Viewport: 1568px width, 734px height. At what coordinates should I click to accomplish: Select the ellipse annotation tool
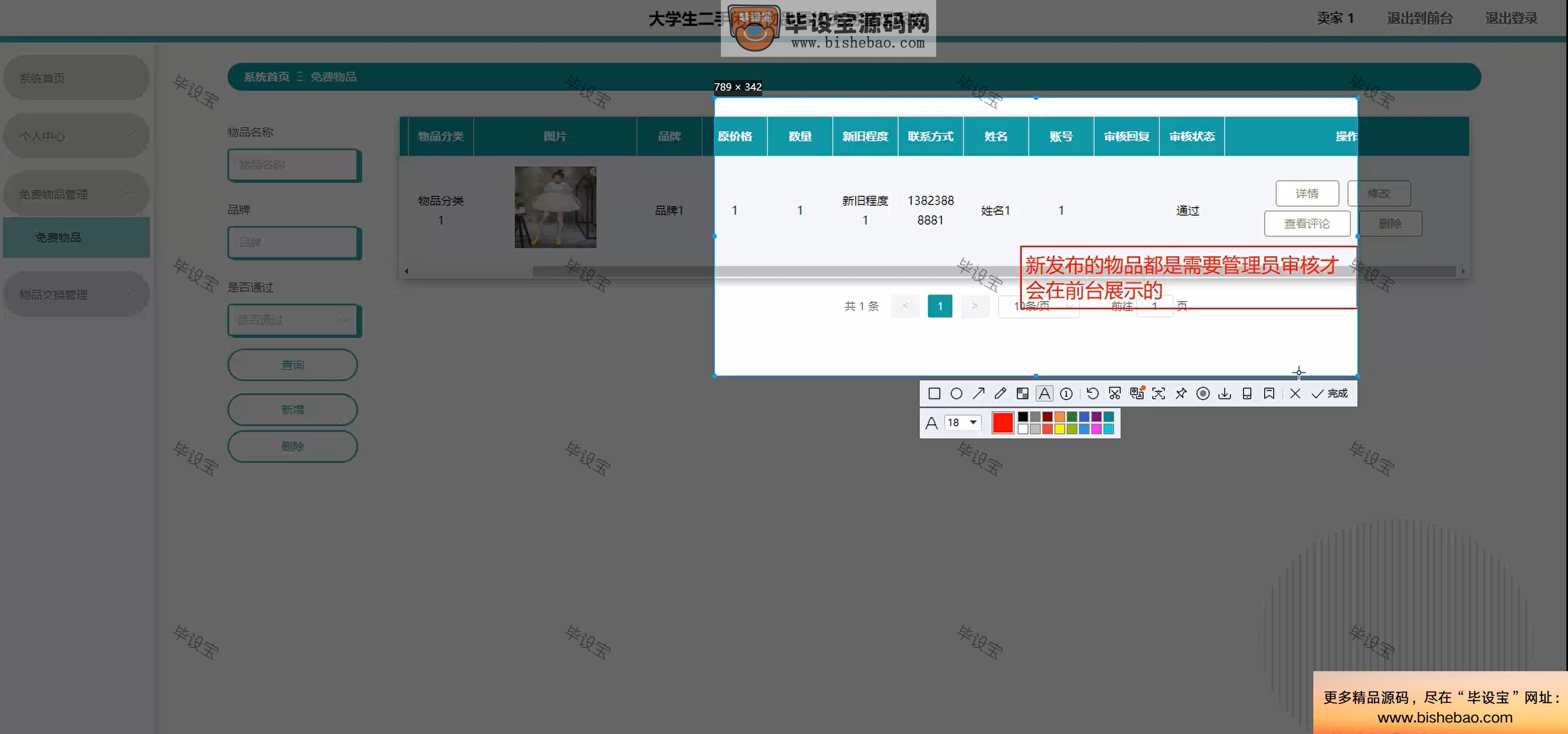[956, 394]
